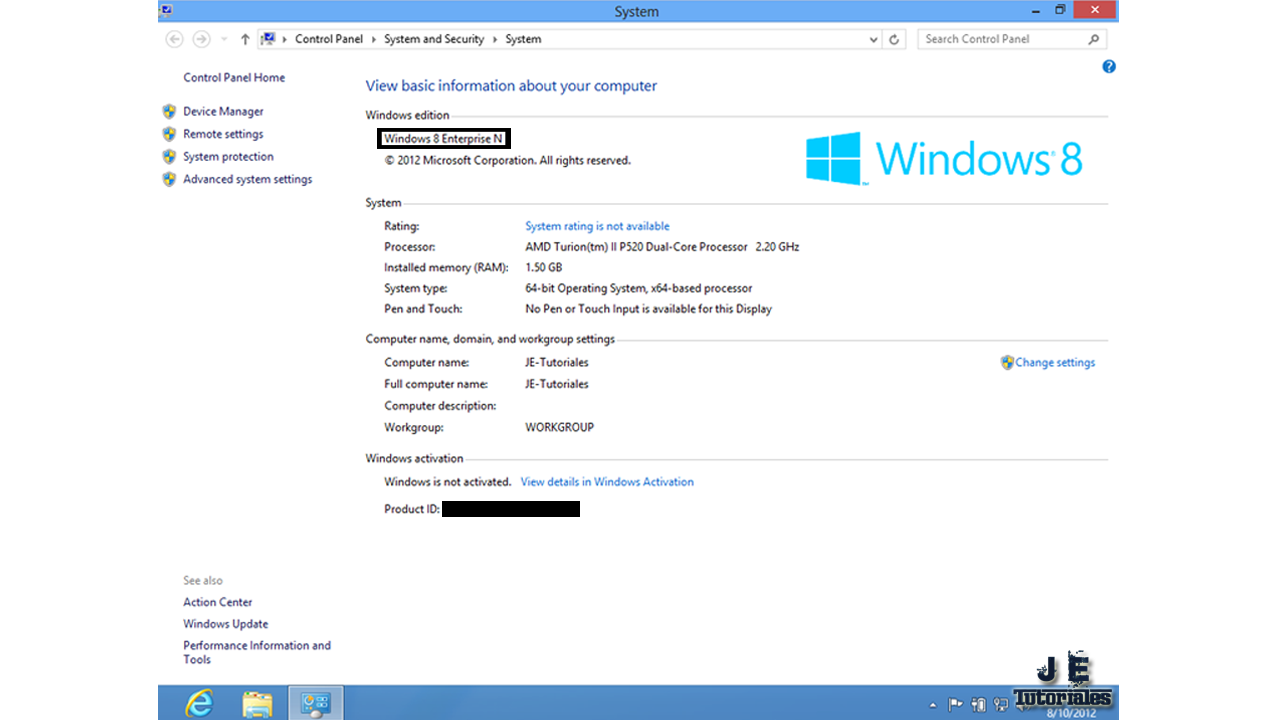The image size is (1280, 720).
Task: Expand the chevron after System and Security
Action: 494,39
